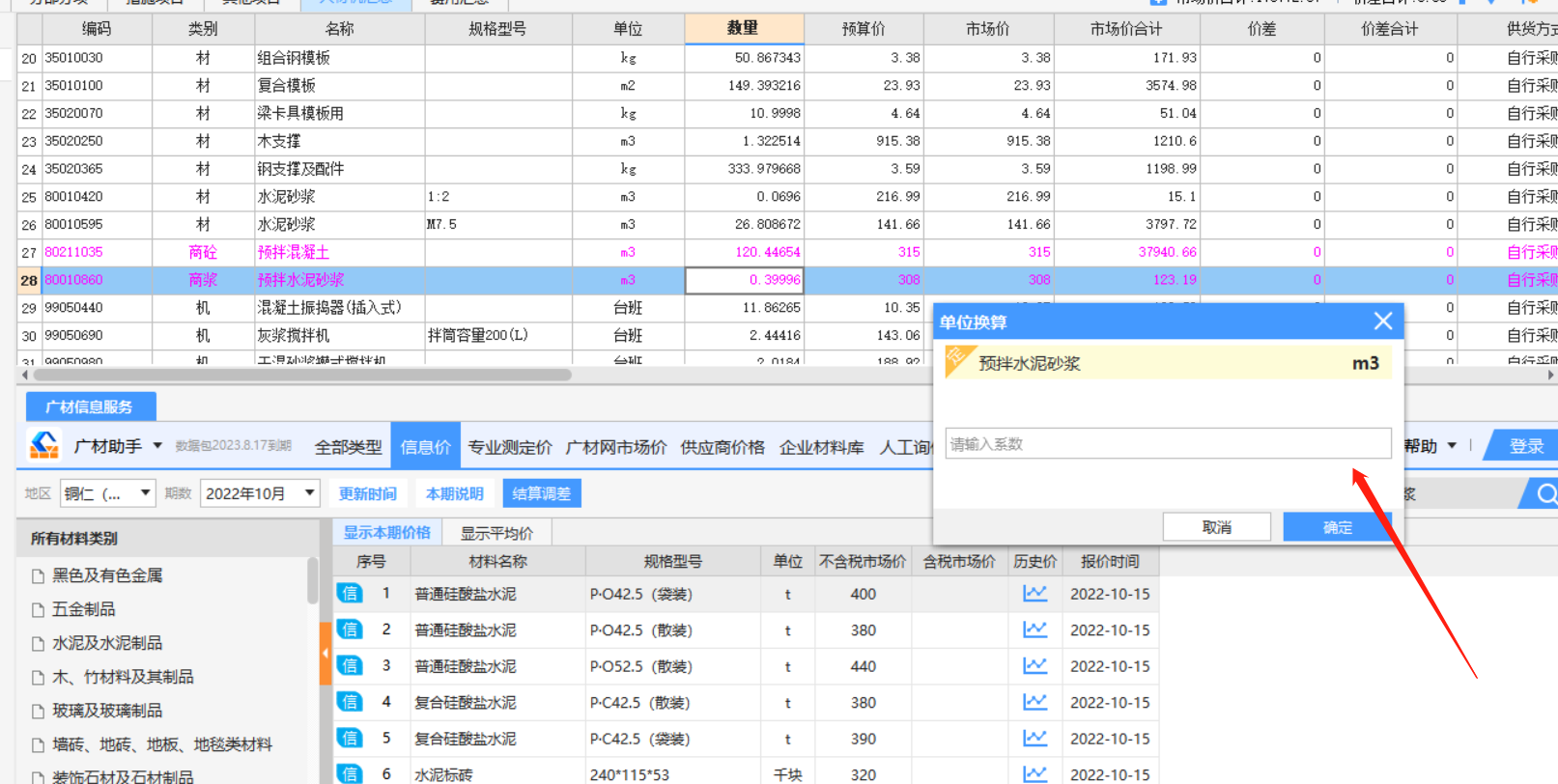Click the 广材助手 logo icon

coord(44,445)
